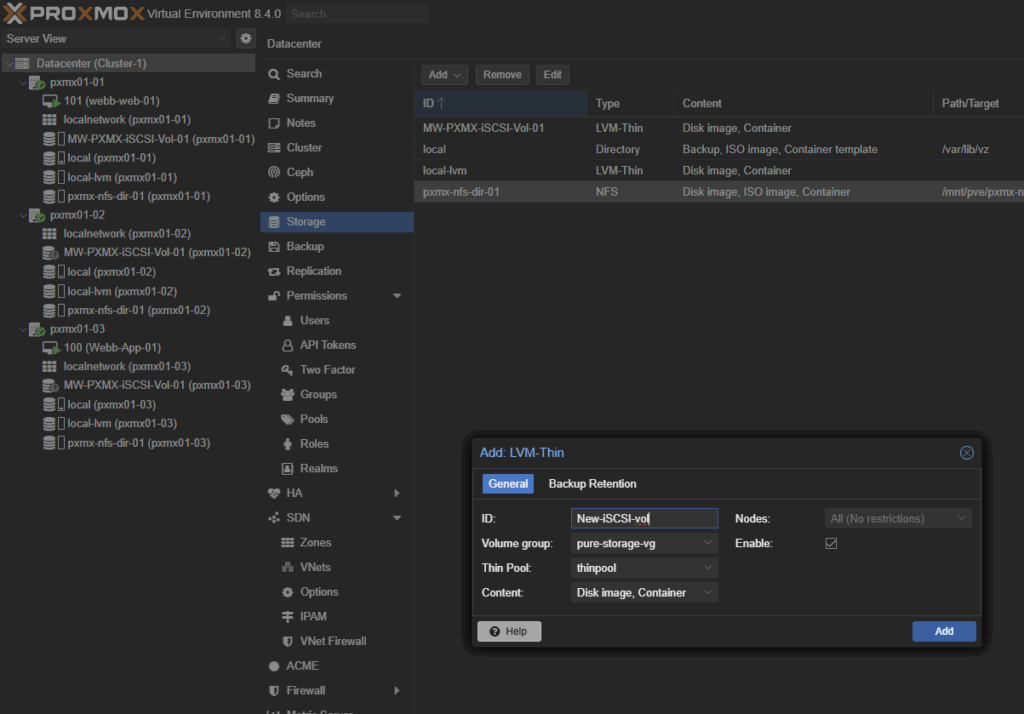Select local (pxmx01-03) in the tree

pyautogui.click(x=111, y=405)
